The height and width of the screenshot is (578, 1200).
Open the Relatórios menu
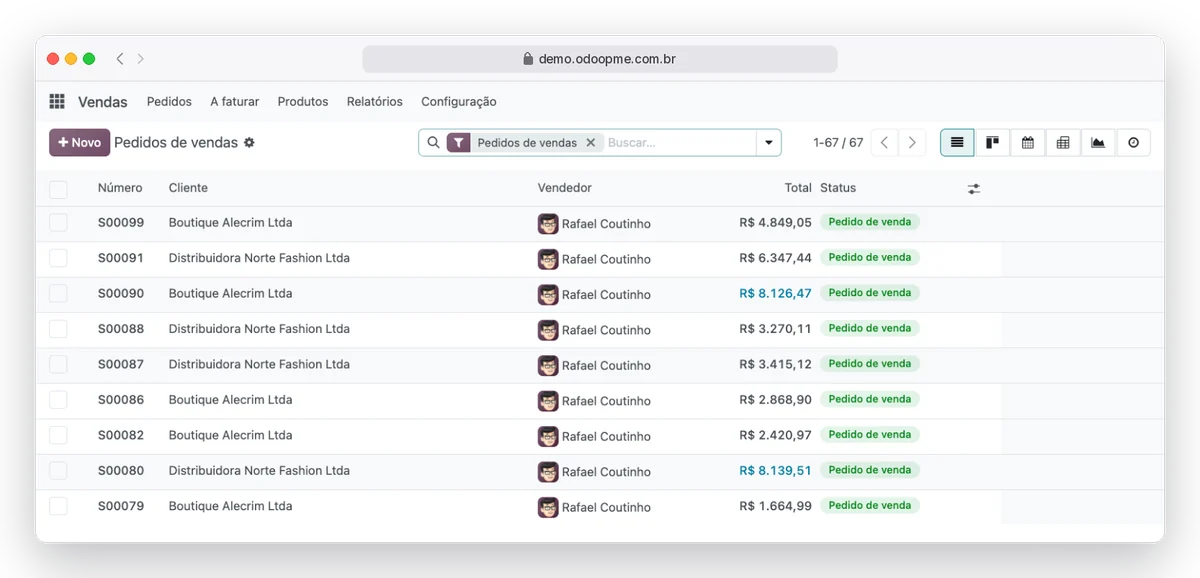coord(375,102)
